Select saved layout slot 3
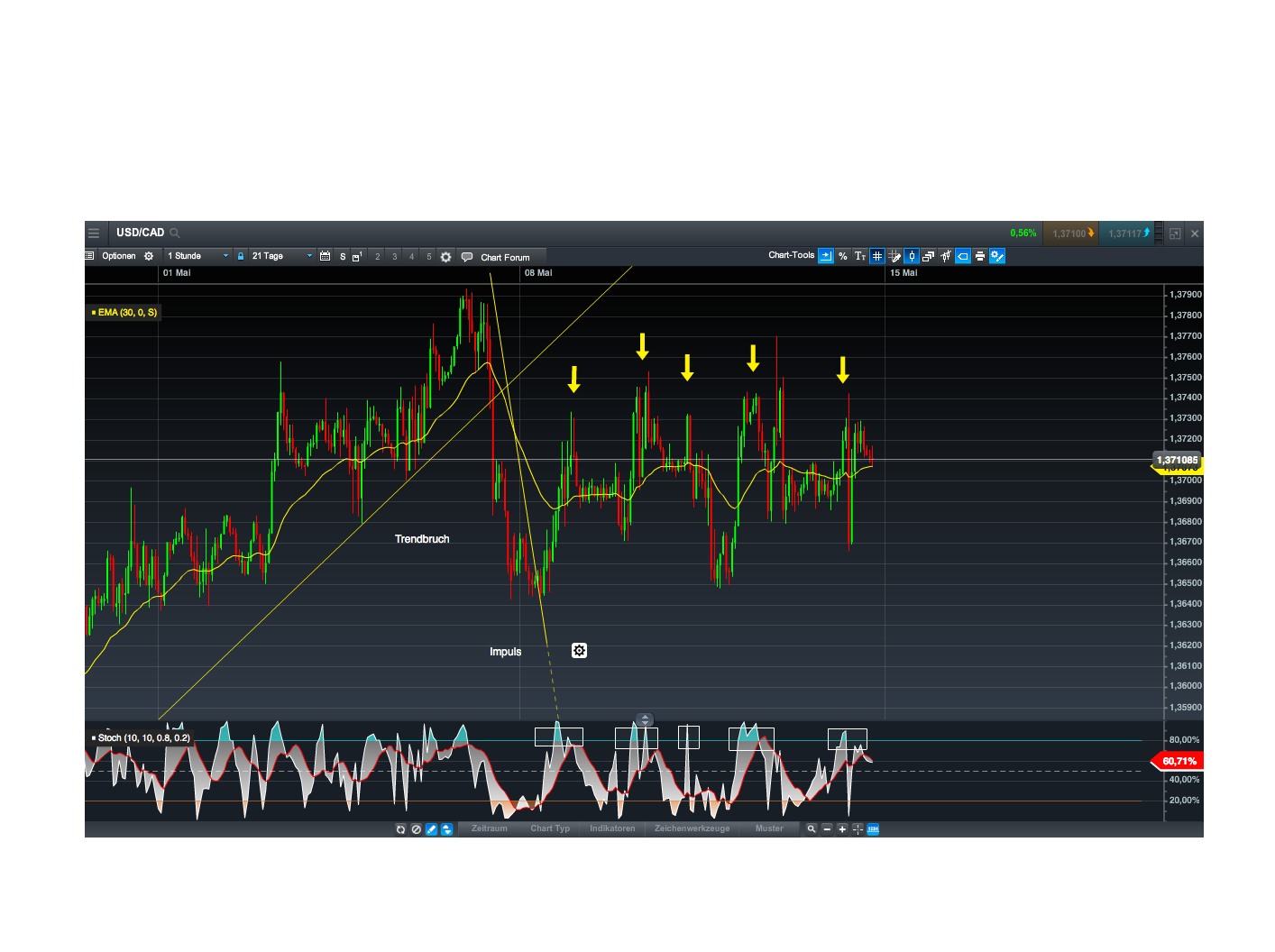The width and height of the screenshot is (1275, 952). click(x=394, y=256)
